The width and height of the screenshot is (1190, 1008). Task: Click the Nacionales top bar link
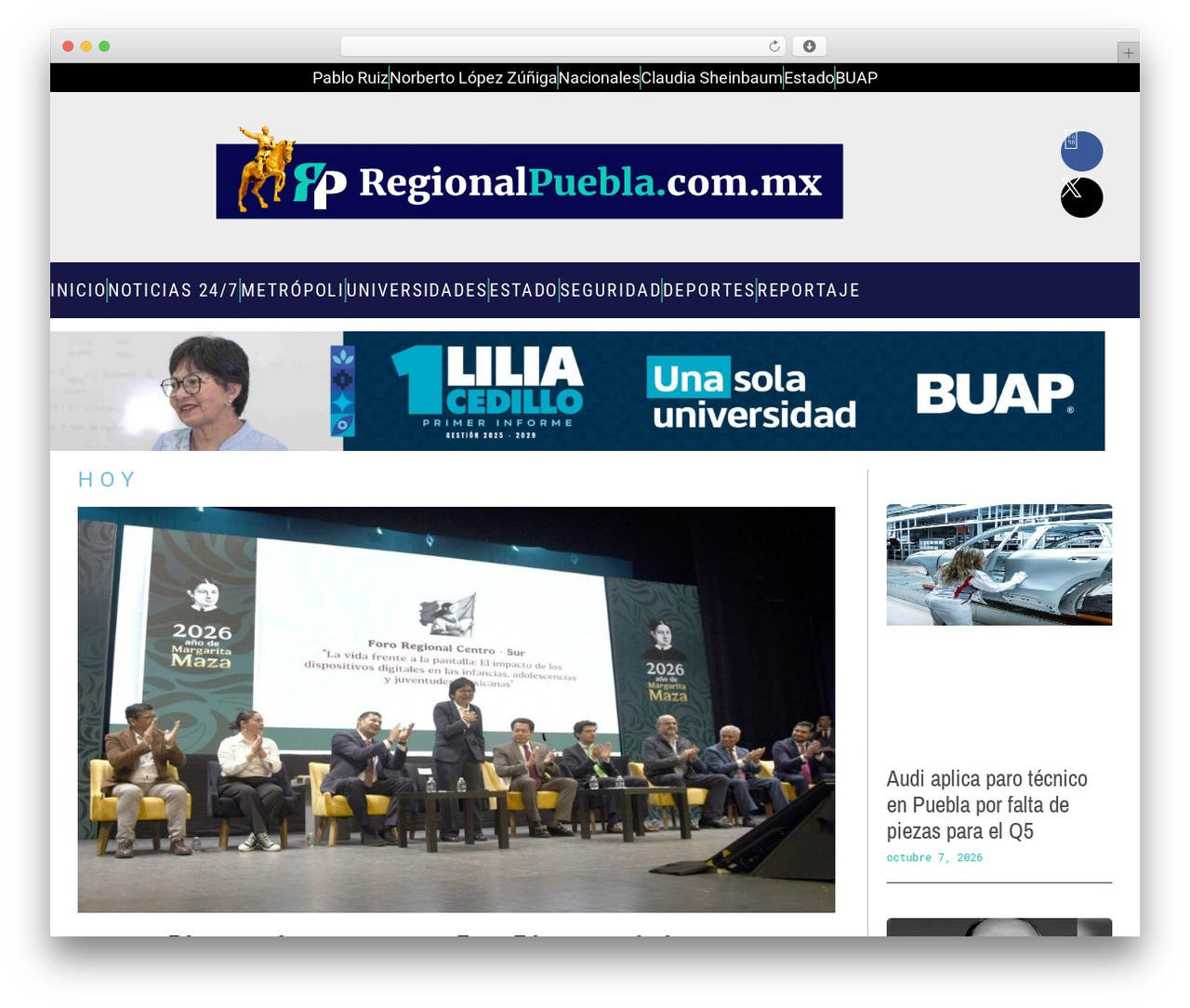coord(599,78)
